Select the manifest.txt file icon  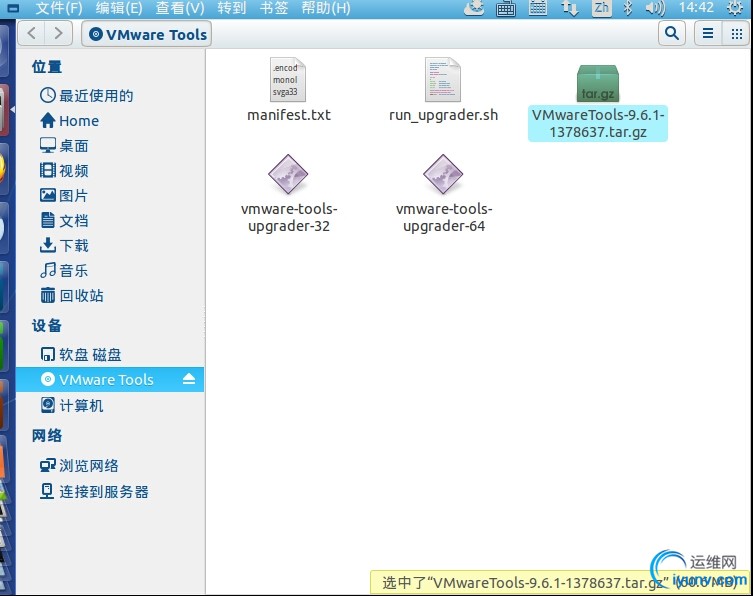coord(288,80)
